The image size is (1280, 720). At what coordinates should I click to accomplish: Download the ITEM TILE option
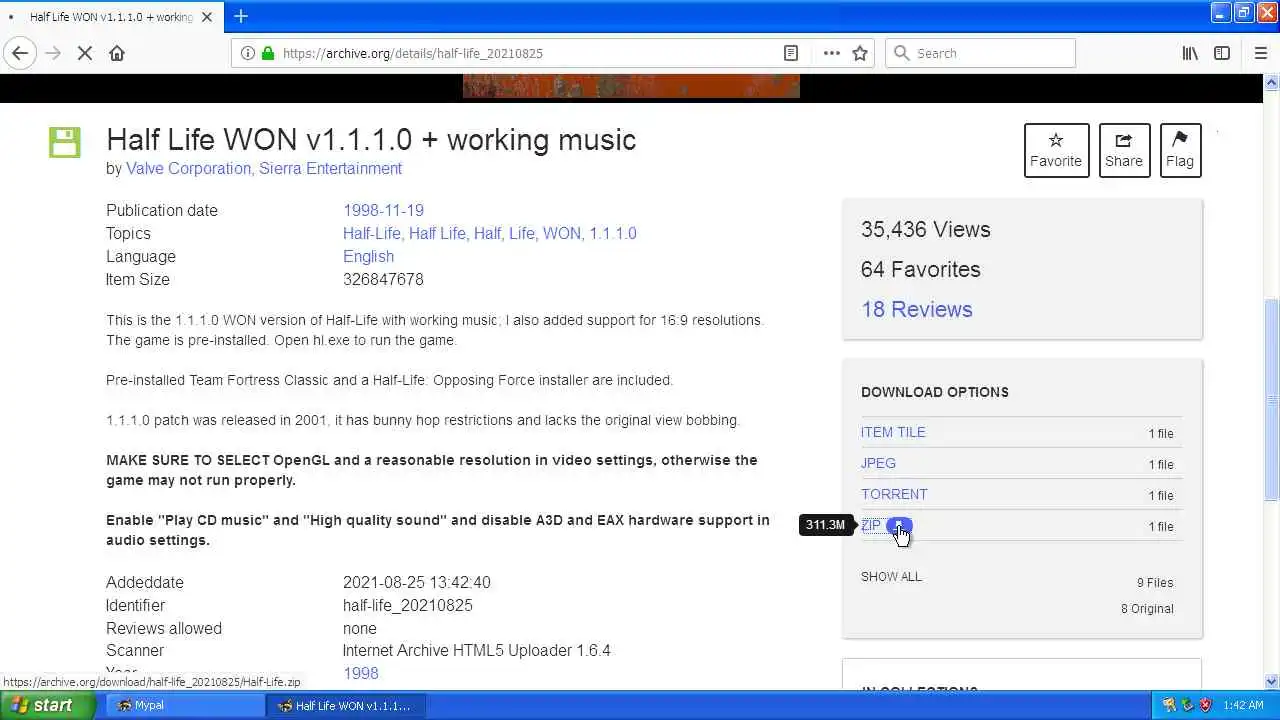(x=893, y=432)
